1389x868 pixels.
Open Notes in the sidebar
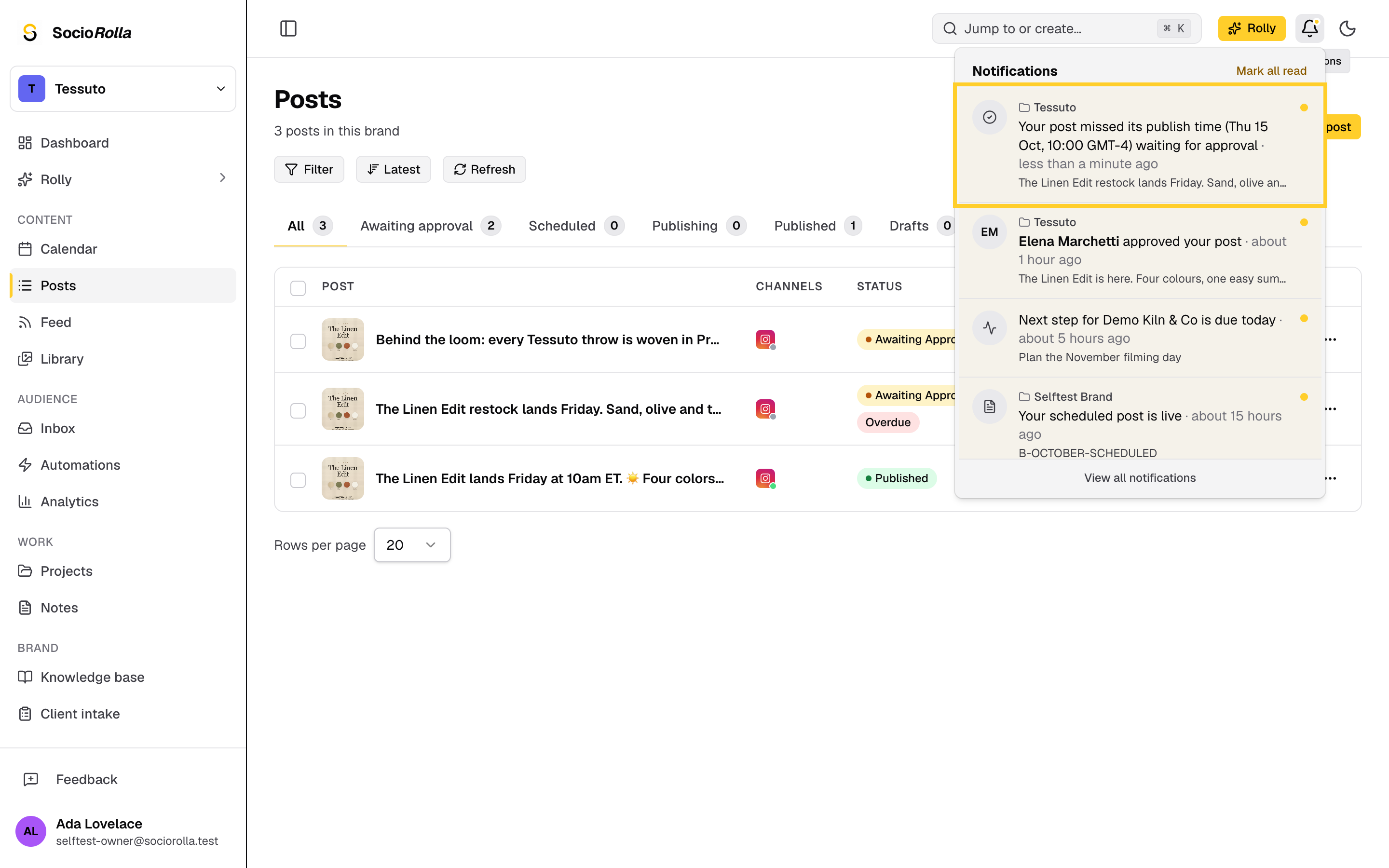pyautogui.click(x=123, y=608)
